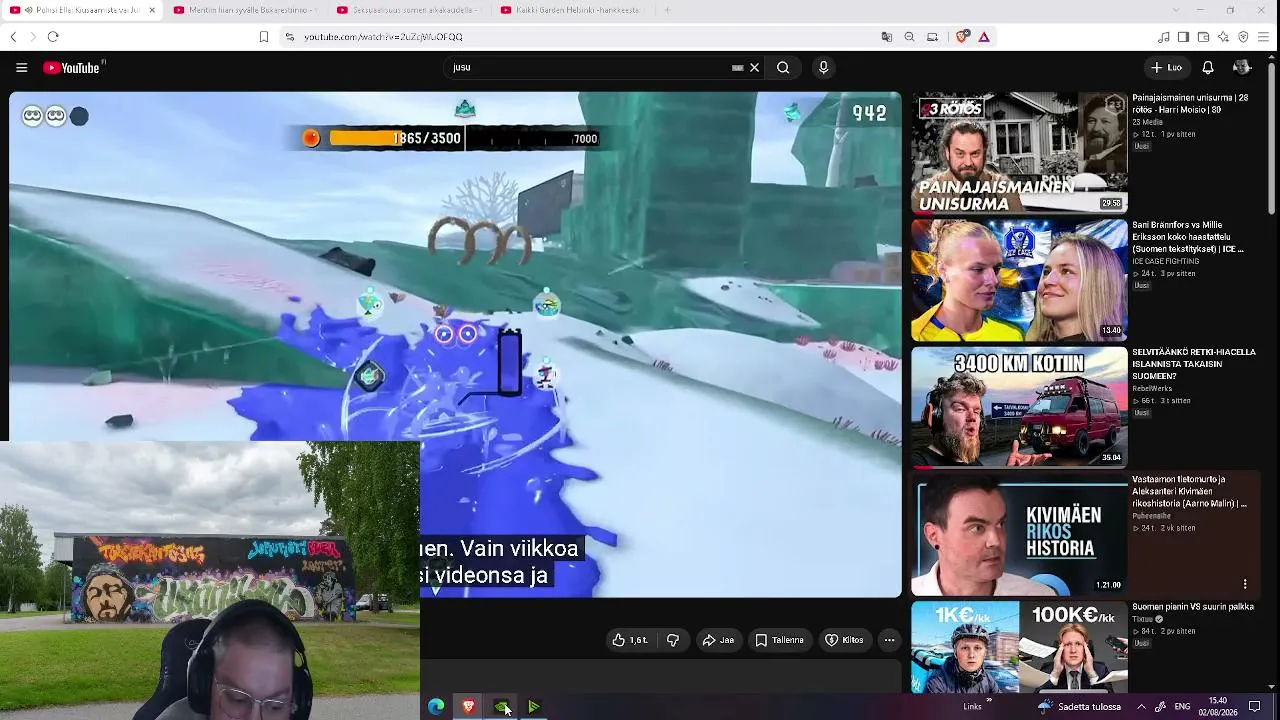Clear the search box text

(x=754, y=68)
